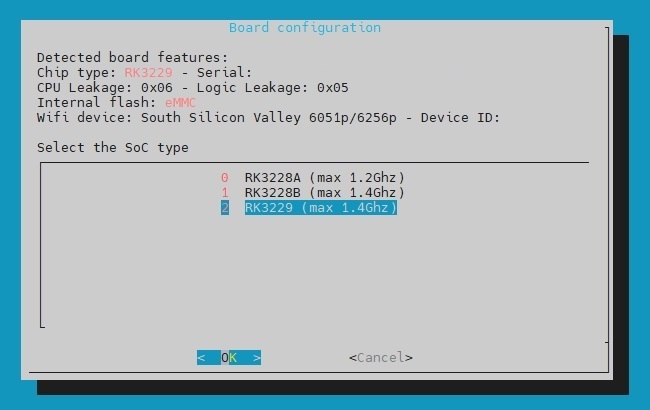This screenshot has height=410, width=650.
Task: Click the CPU Leakage 0x06 value
Action: pos(157,87)
